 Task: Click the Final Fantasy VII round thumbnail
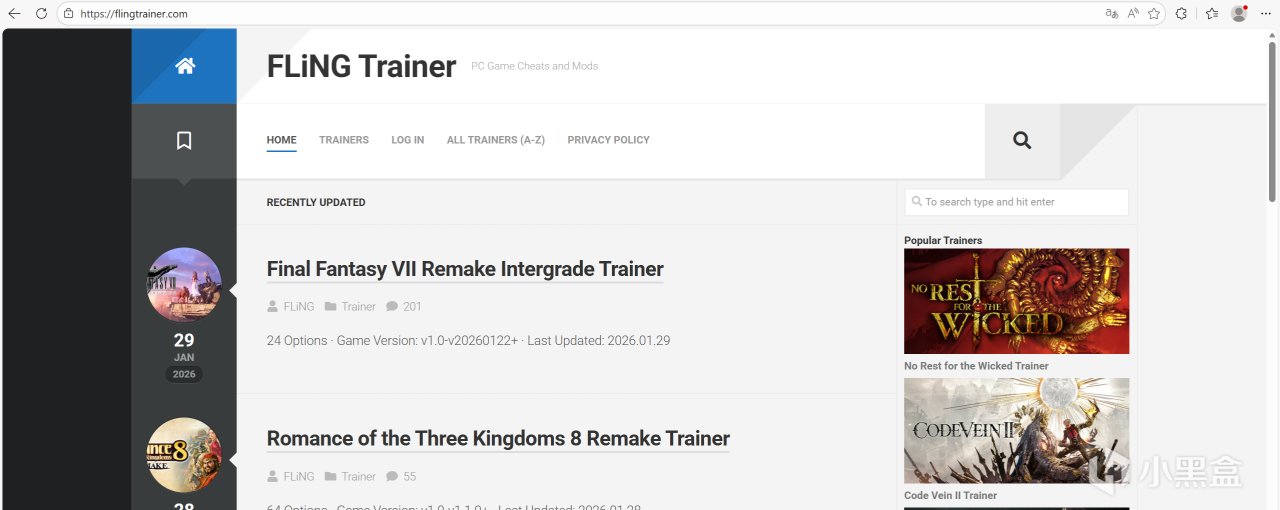pos(184,285)
